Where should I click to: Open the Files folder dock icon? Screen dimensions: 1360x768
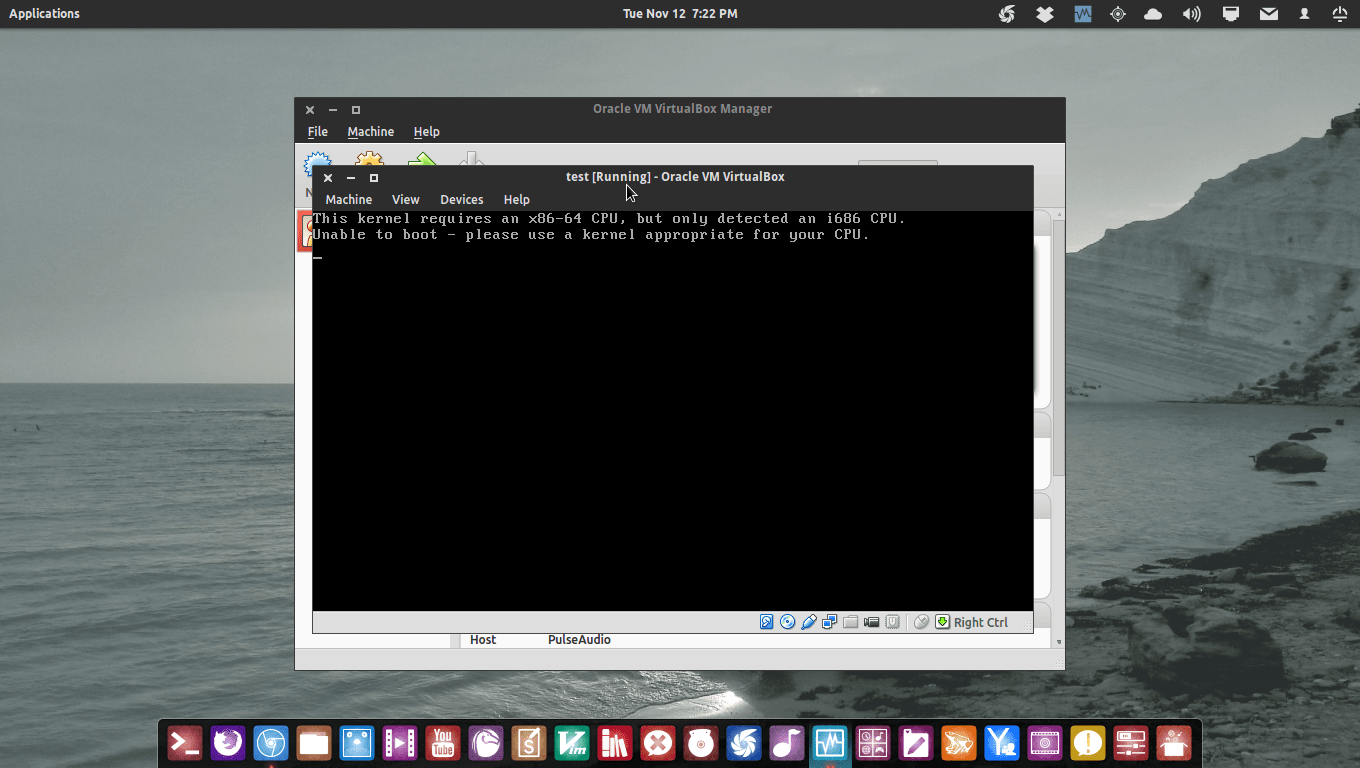click(x=314, y=743)
